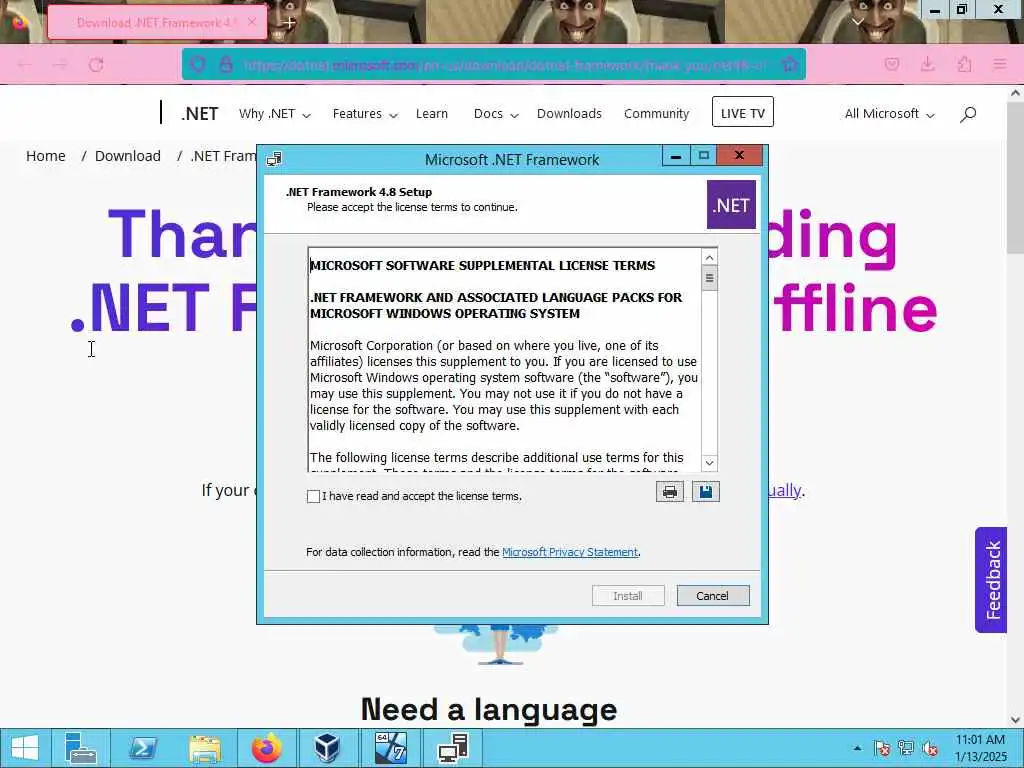
Task: Open the Firefox downloads panel
Action: pyautogui.click(x=927, y=64)
